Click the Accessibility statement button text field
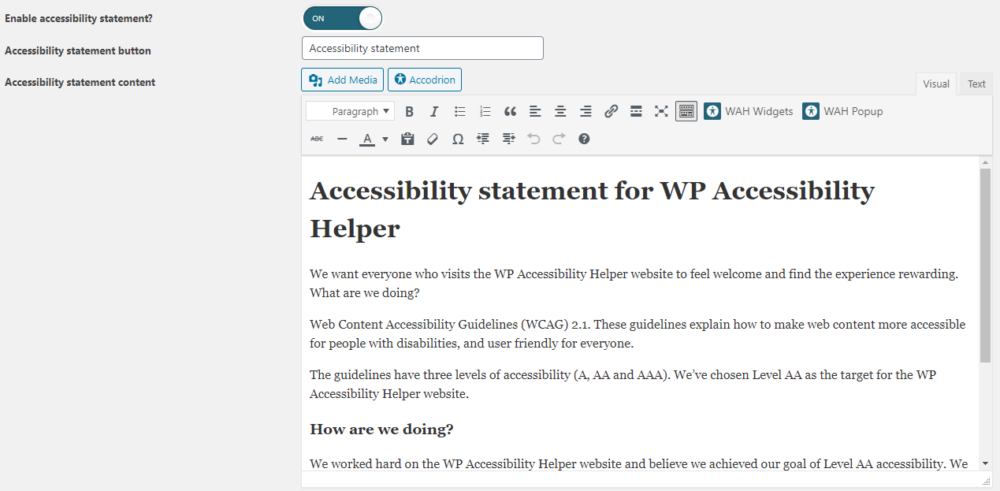Viewport: 1000px width, 491px height. pyautogui.click(x=422, y=48)
